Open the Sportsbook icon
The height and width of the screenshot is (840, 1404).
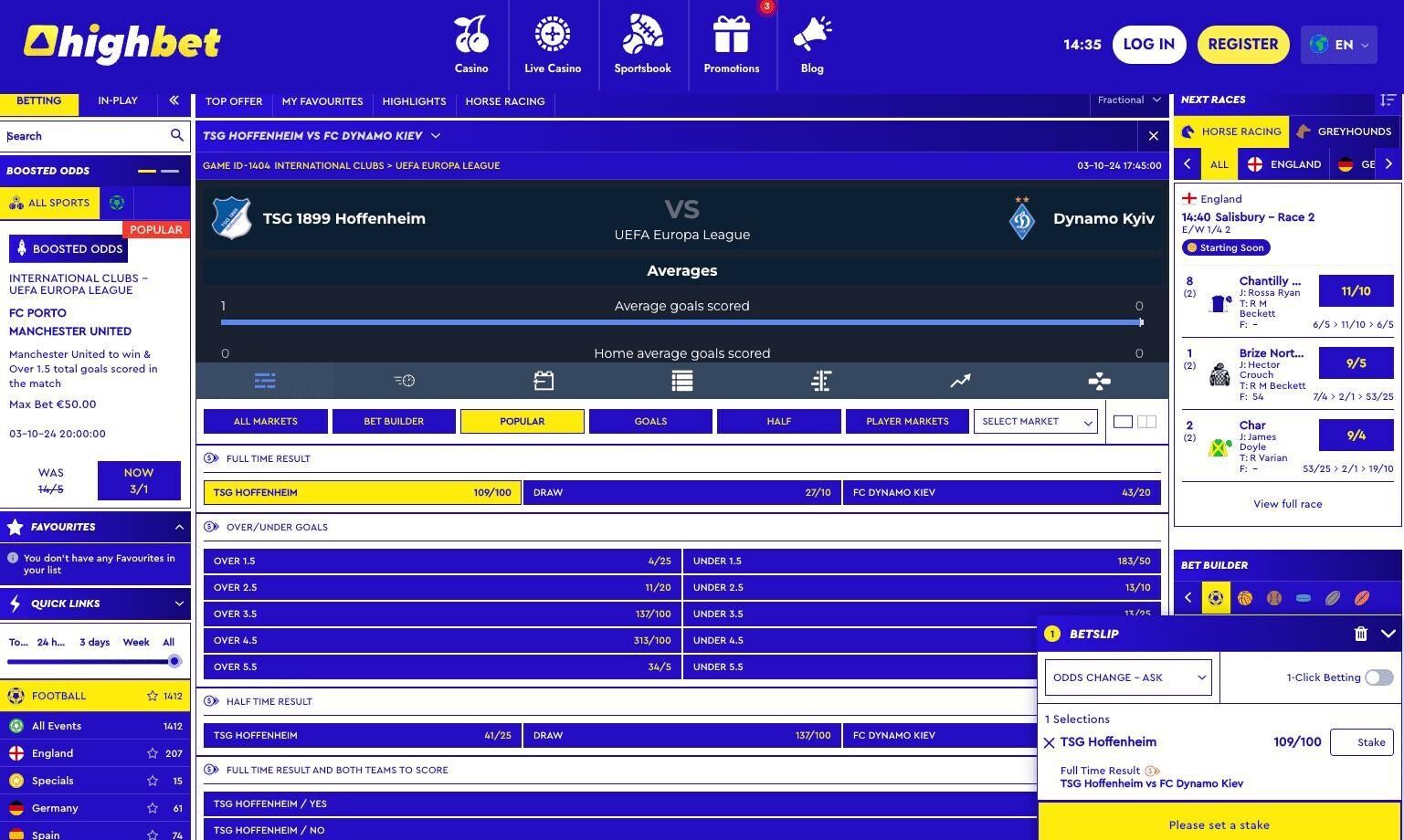[642, 36]
